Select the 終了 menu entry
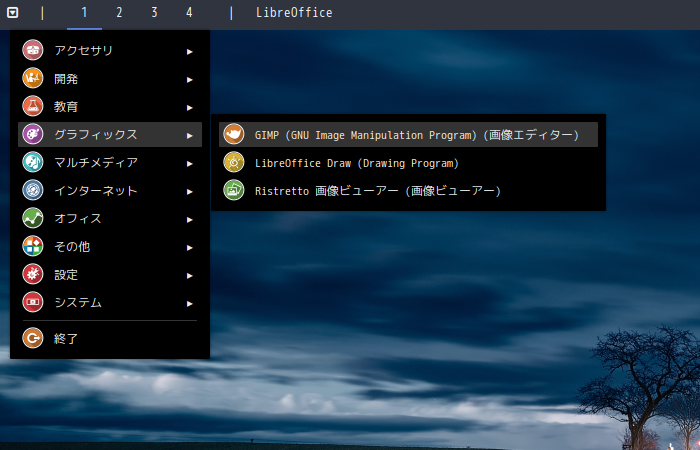 tap(110, 339)
